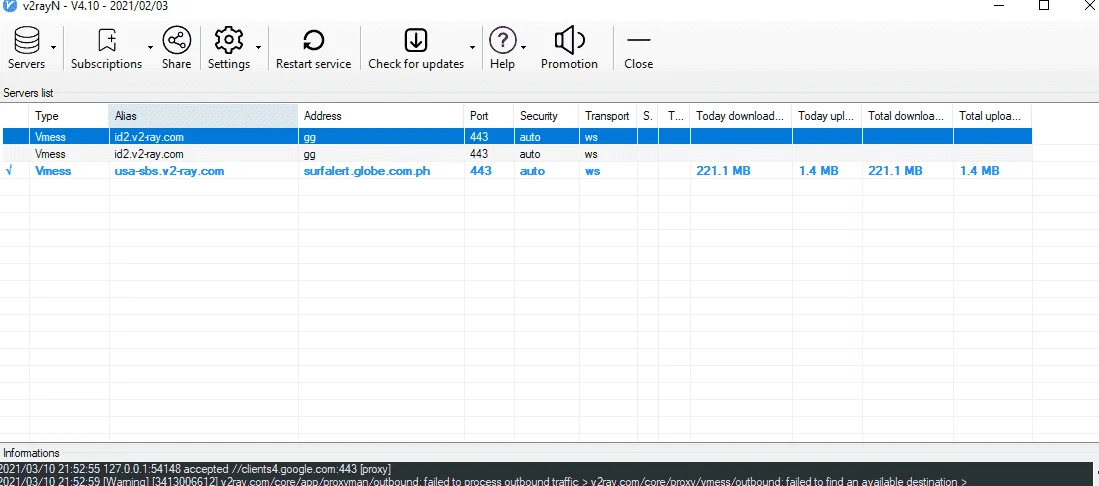
Task: Click the Total download column header
Action: [908, 116]
